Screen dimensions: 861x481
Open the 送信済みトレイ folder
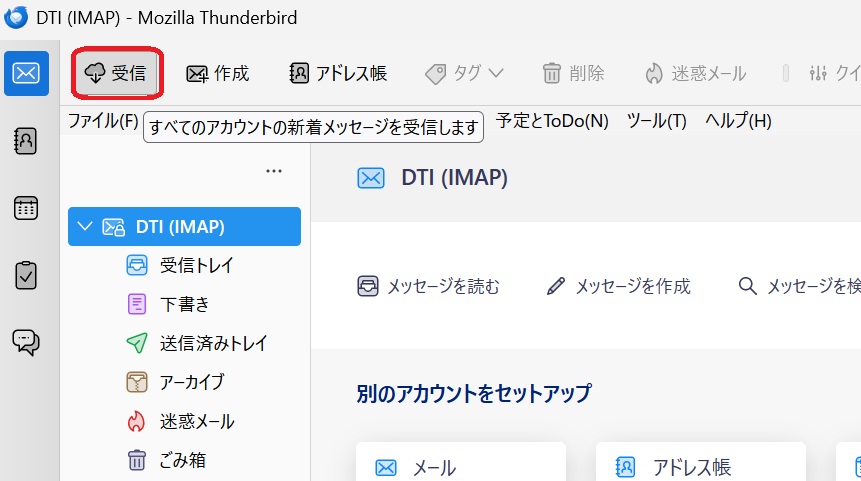[x=184, y=343]
